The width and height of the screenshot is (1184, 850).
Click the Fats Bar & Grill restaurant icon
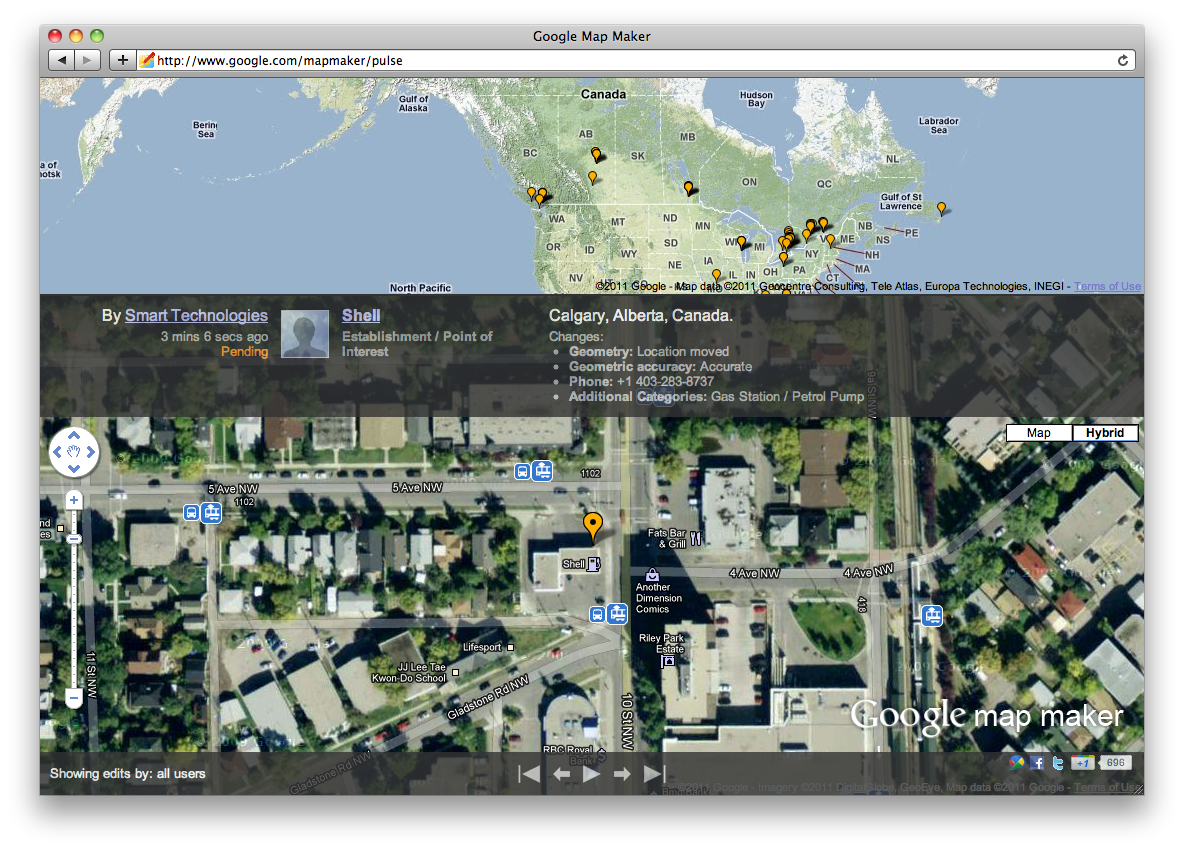pyautogui.click(x=695, y=539)
